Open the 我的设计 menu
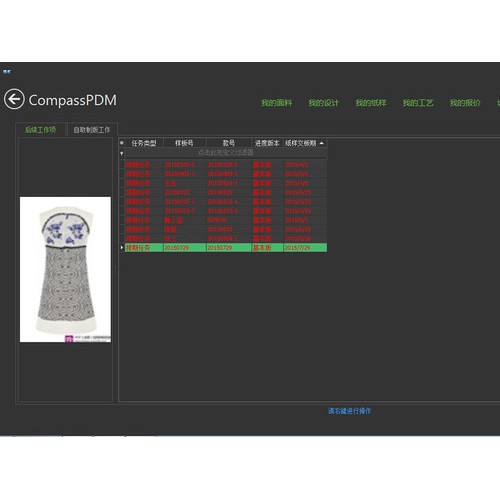 [324, 103]
